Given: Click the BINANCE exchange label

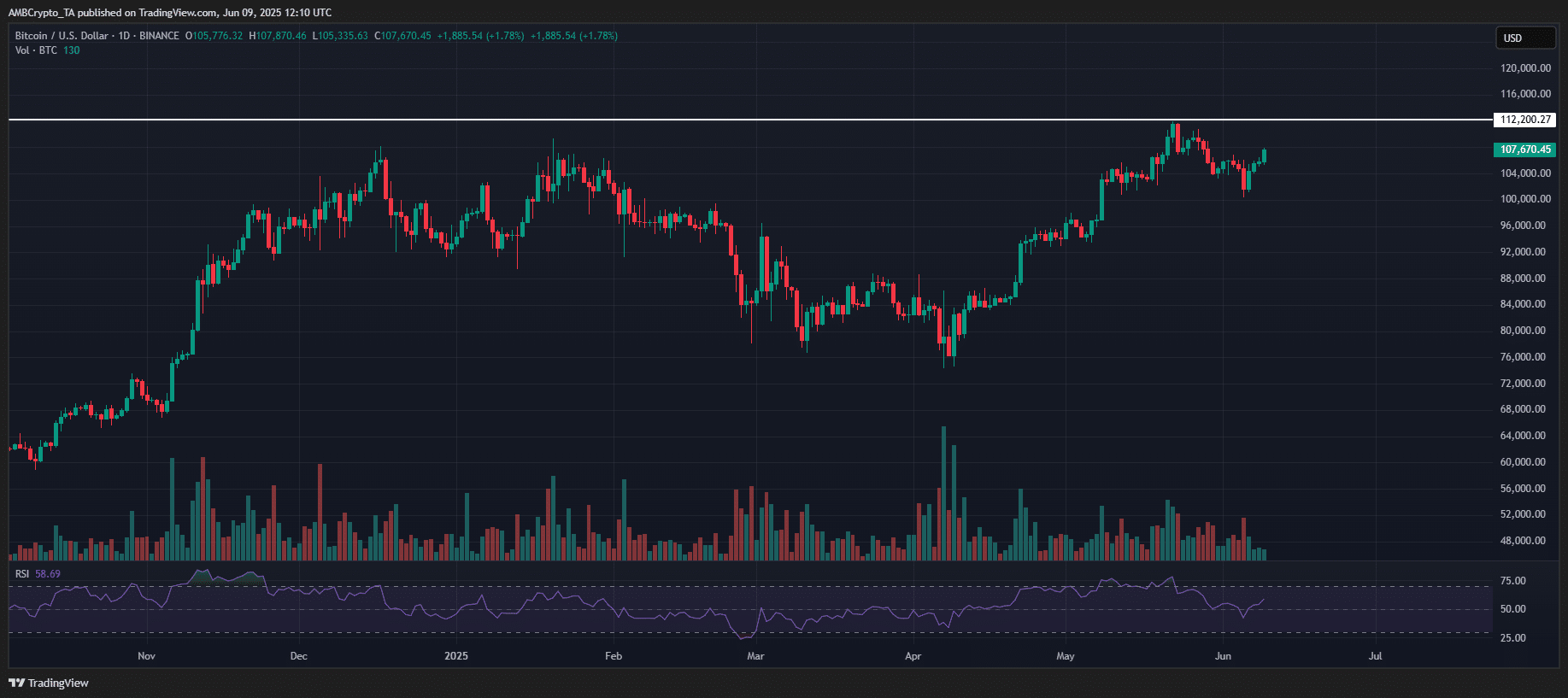Looking at the screenshot, I should (x=159, y=36).
